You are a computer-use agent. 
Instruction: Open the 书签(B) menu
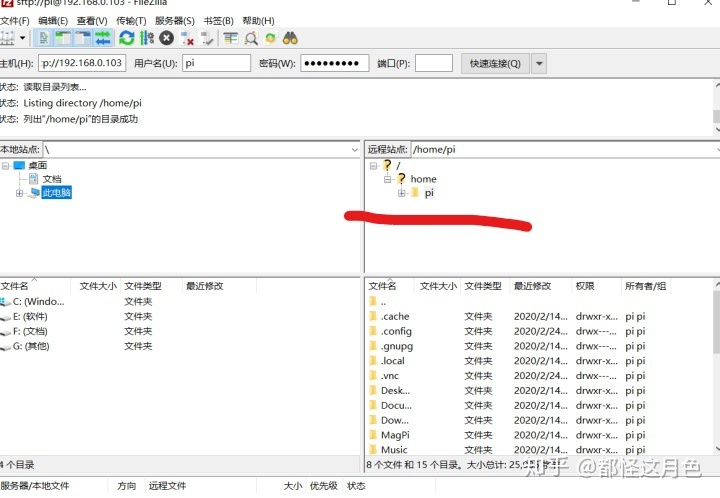(x=218, y=21)
